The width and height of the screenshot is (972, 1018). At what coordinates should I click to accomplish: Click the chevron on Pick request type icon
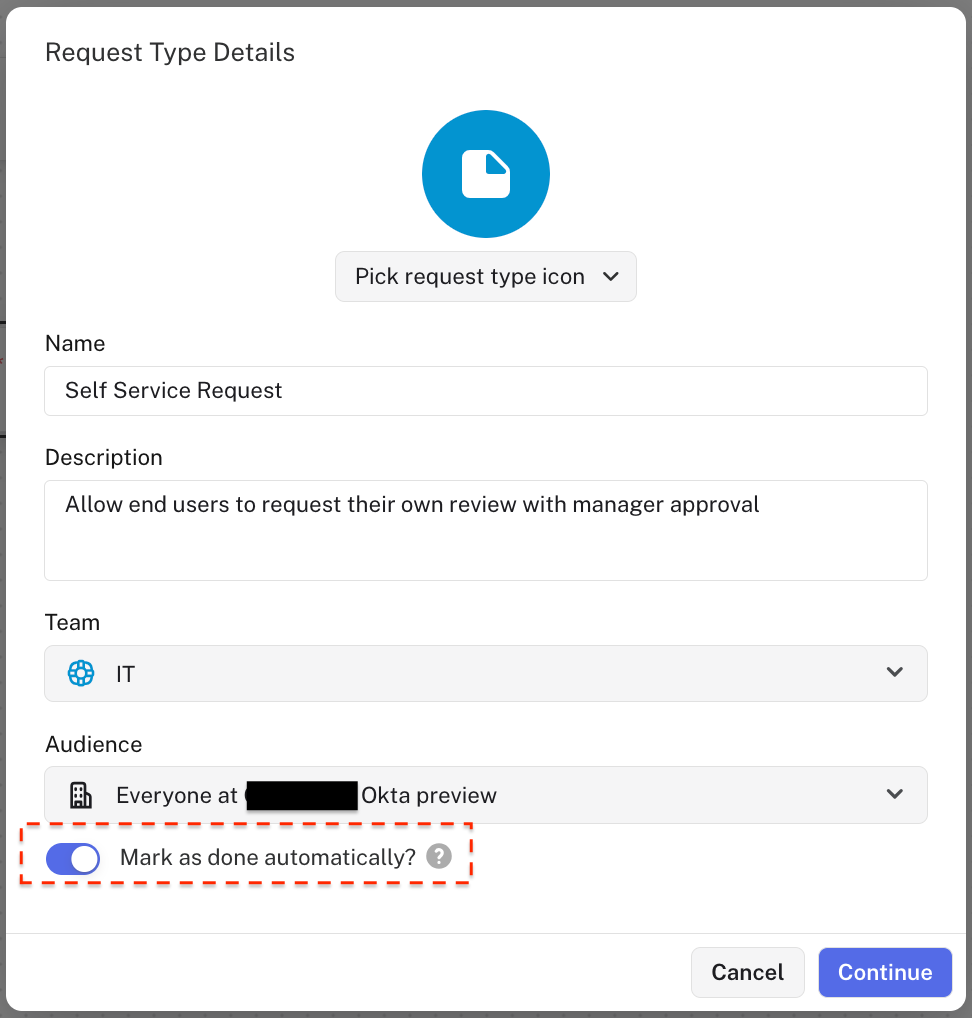click(x=611, y=276)
